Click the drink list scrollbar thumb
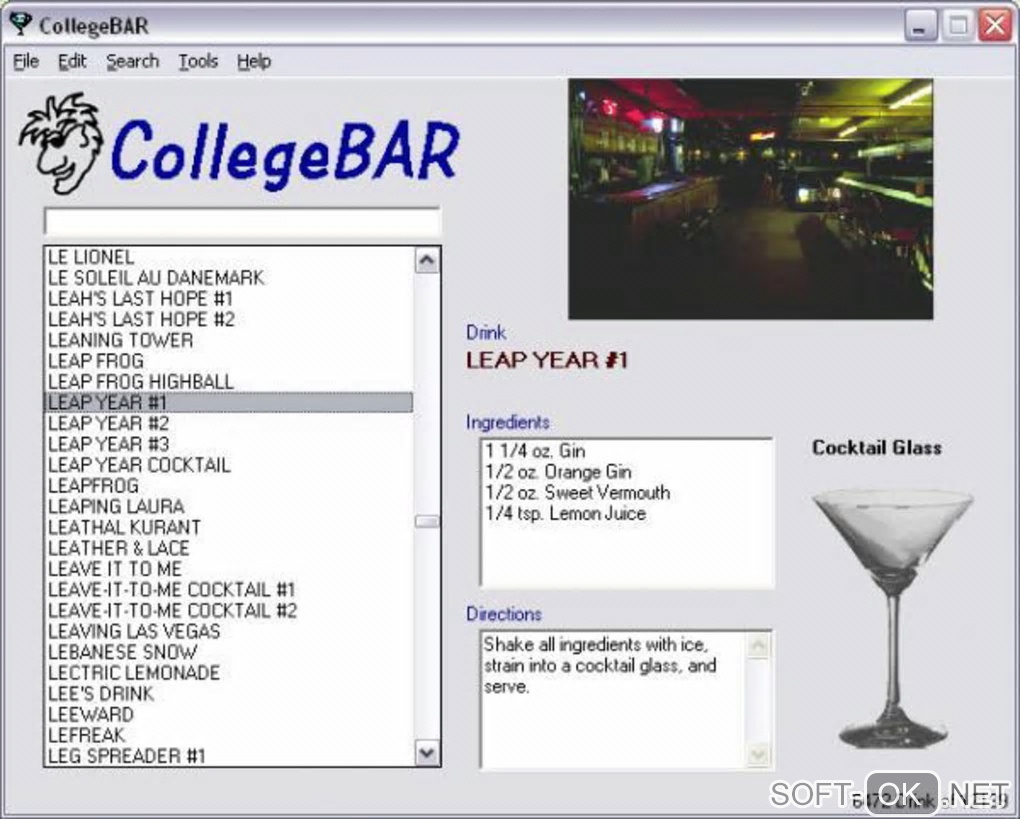The height and width of the screenshot is (819, 1020). [427, 522]
